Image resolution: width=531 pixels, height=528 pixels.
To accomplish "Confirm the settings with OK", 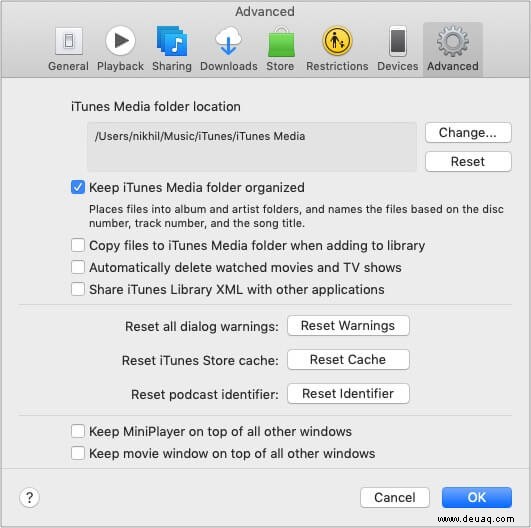I will coord(477,498).
